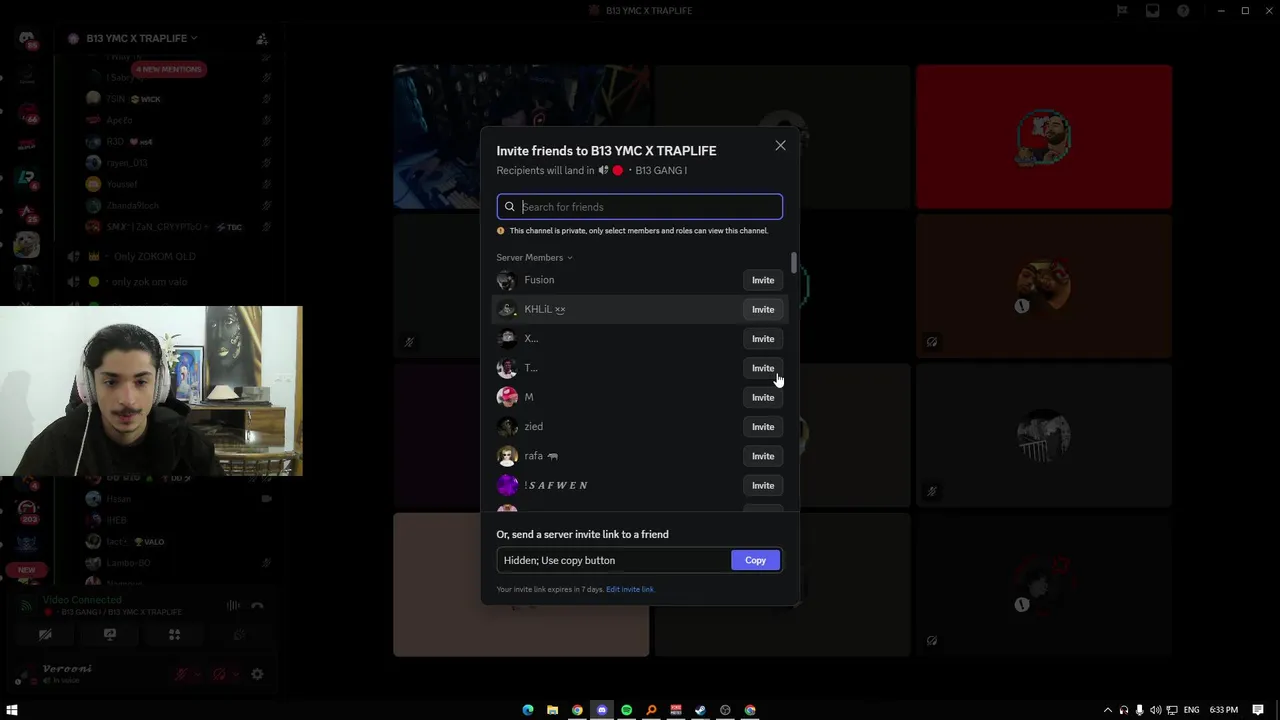Toggle deafen in the user panel
The width and height of the screenshot is (1280, 720).
(219, 674)
